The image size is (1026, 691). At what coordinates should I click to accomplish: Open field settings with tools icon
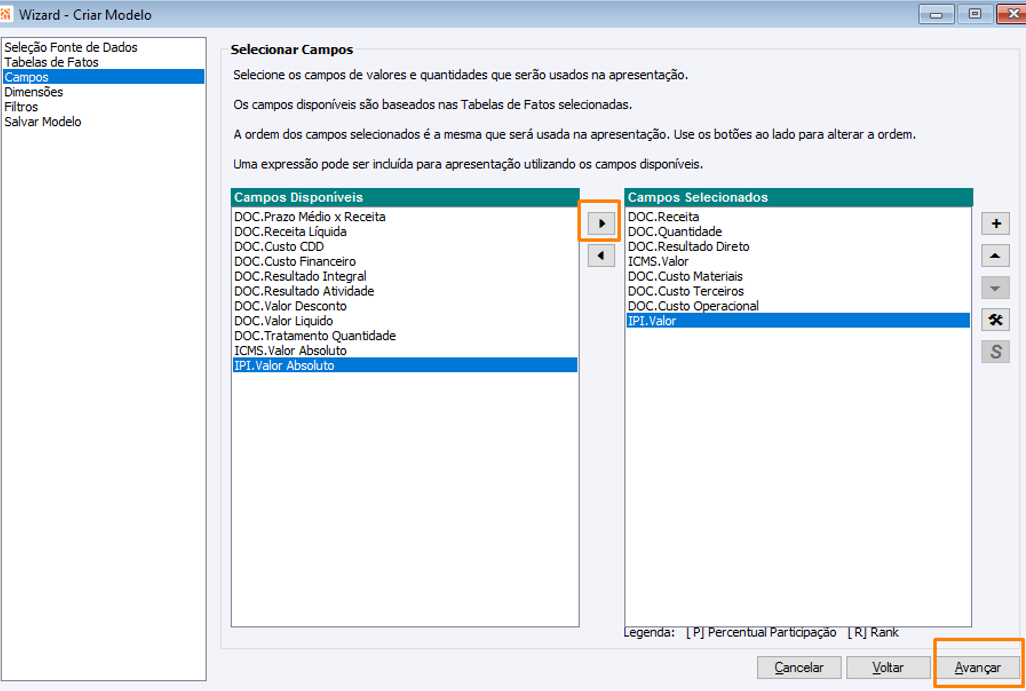(995, 319)
